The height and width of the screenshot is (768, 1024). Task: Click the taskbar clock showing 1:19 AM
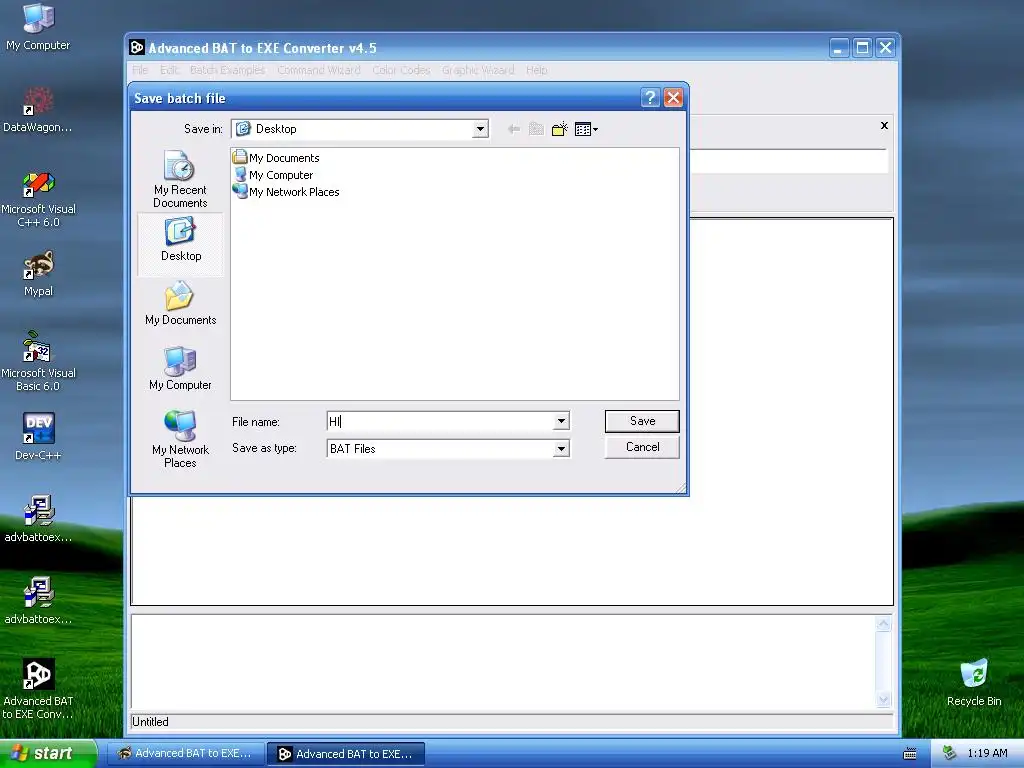pyautogui.click(x=987, y=754)
